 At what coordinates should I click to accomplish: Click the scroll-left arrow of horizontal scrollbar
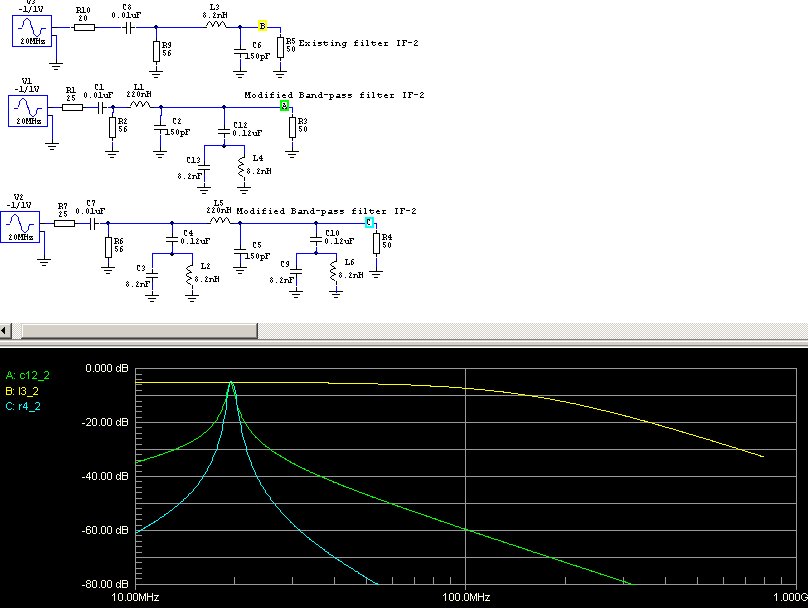tap(5, 331)
